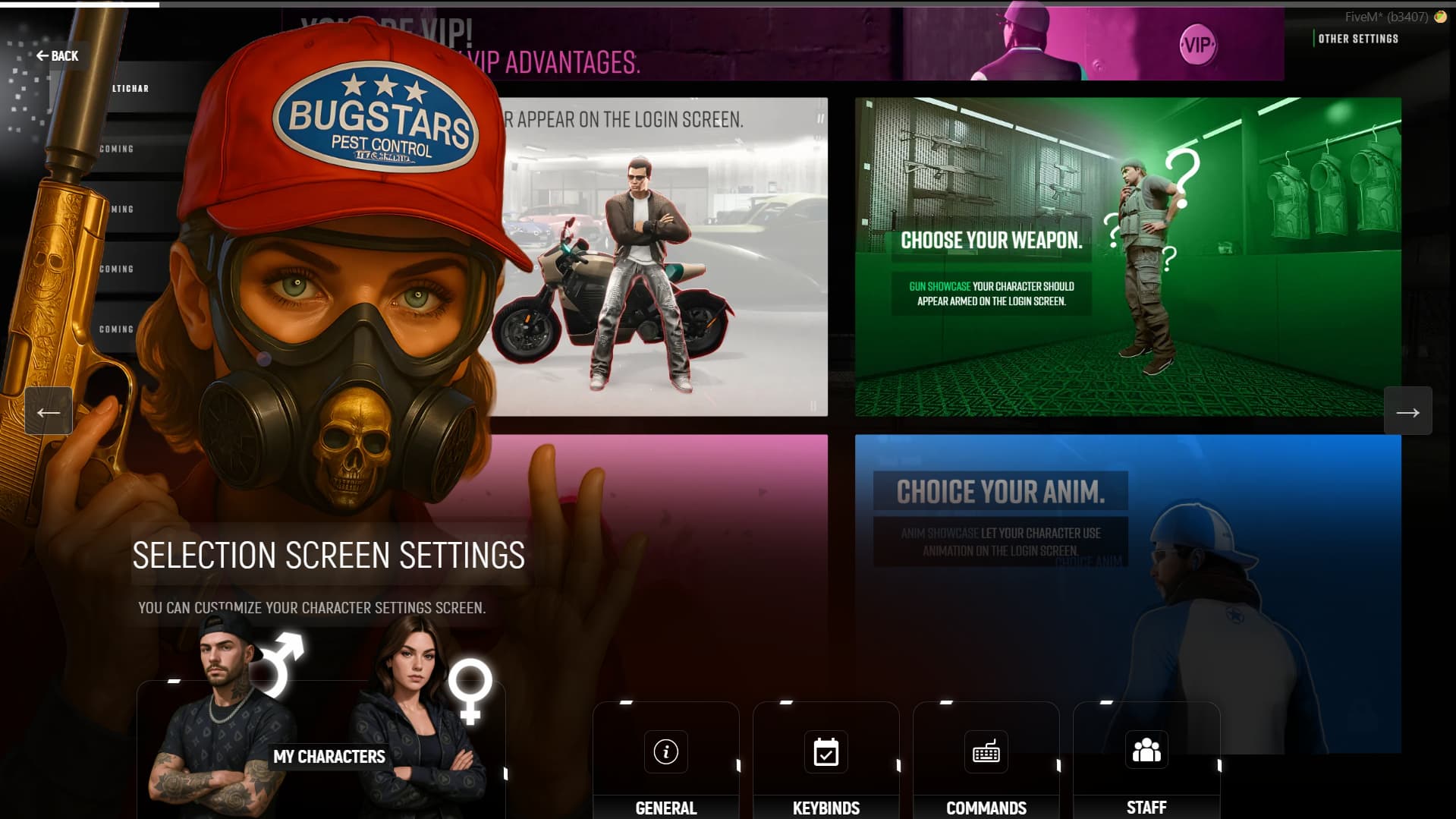Go to previous slide with left arrow

[49, 411]
